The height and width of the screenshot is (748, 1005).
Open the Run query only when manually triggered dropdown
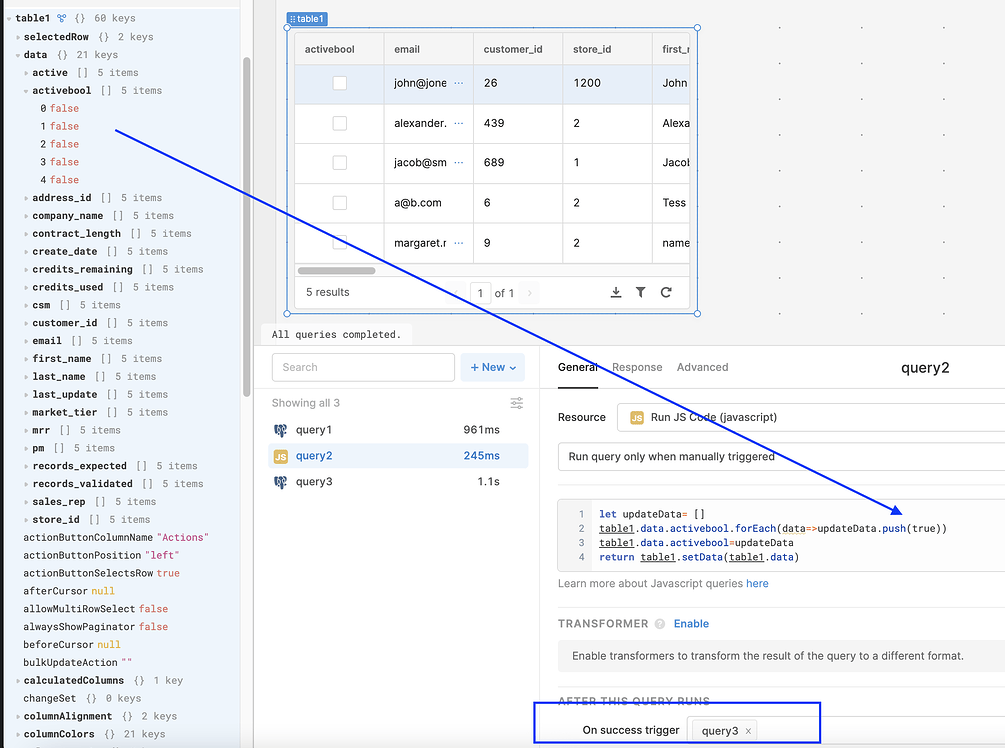click(781, 456)
